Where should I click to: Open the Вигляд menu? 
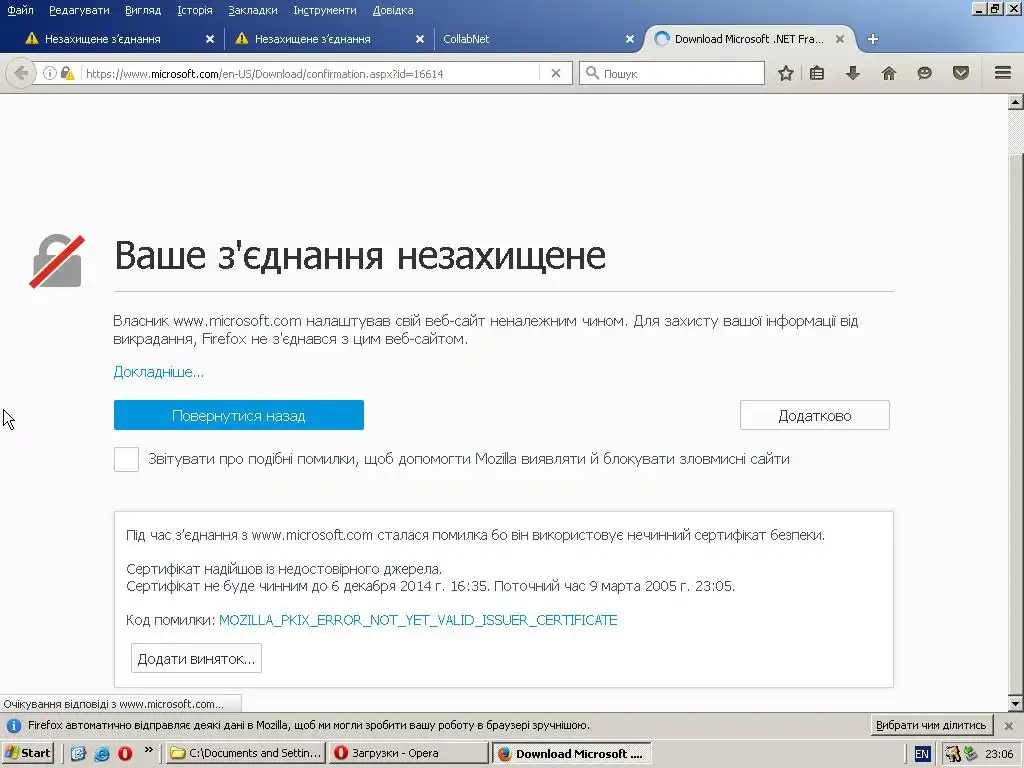[x=142, y=10]
